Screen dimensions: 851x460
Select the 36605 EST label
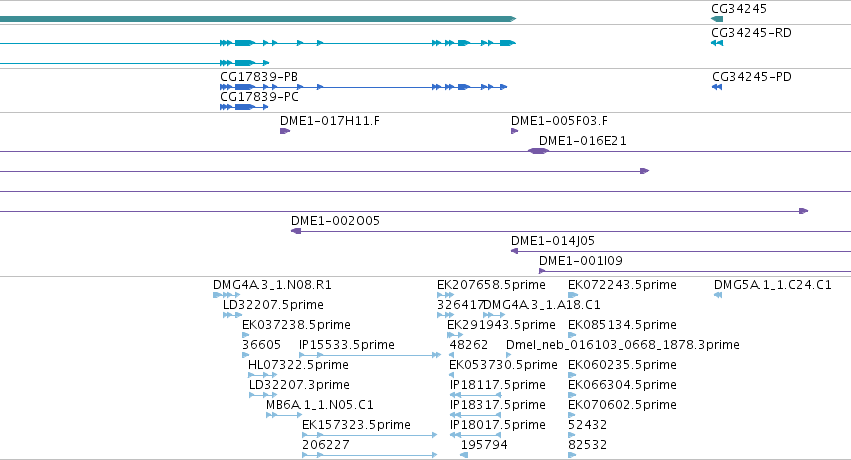click(x=262, y=344)
